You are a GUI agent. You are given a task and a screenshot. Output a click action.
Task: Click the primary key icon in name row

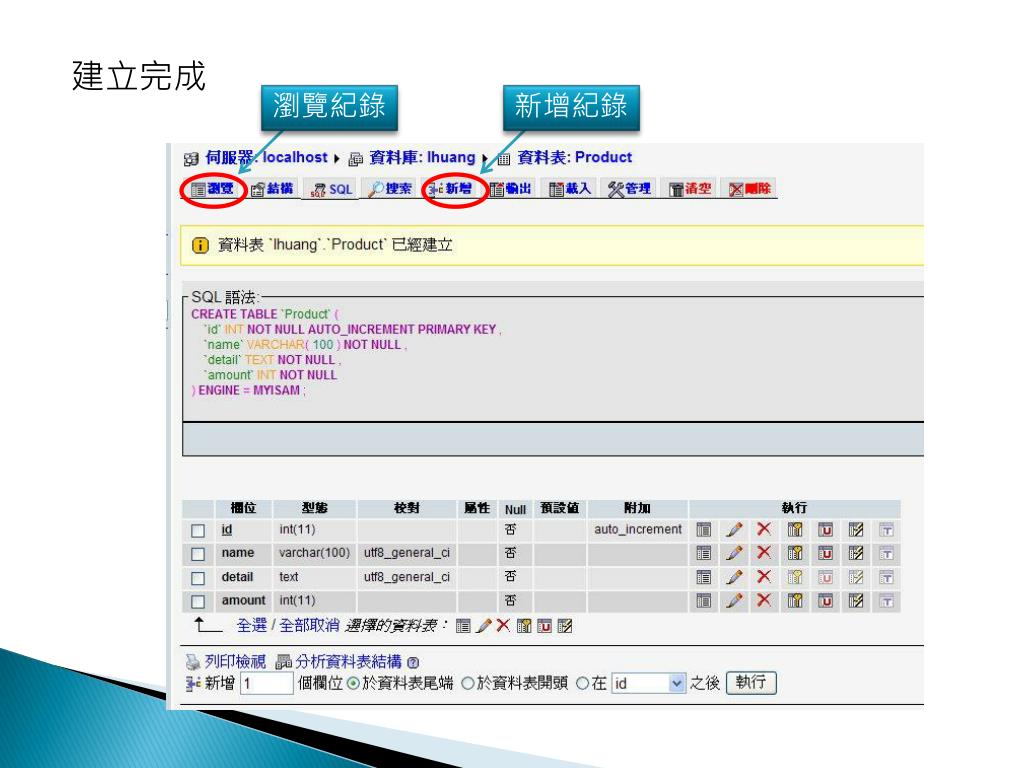795,553
